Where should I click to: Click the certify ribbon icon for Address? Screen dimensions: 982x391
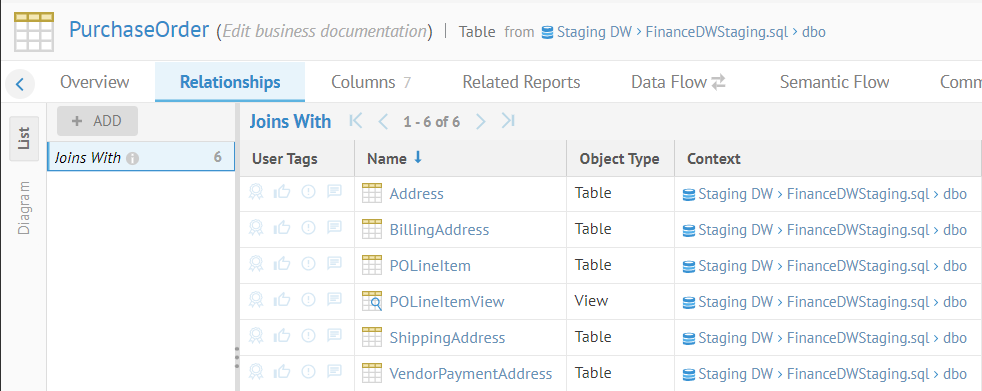[x=256, y=192]
